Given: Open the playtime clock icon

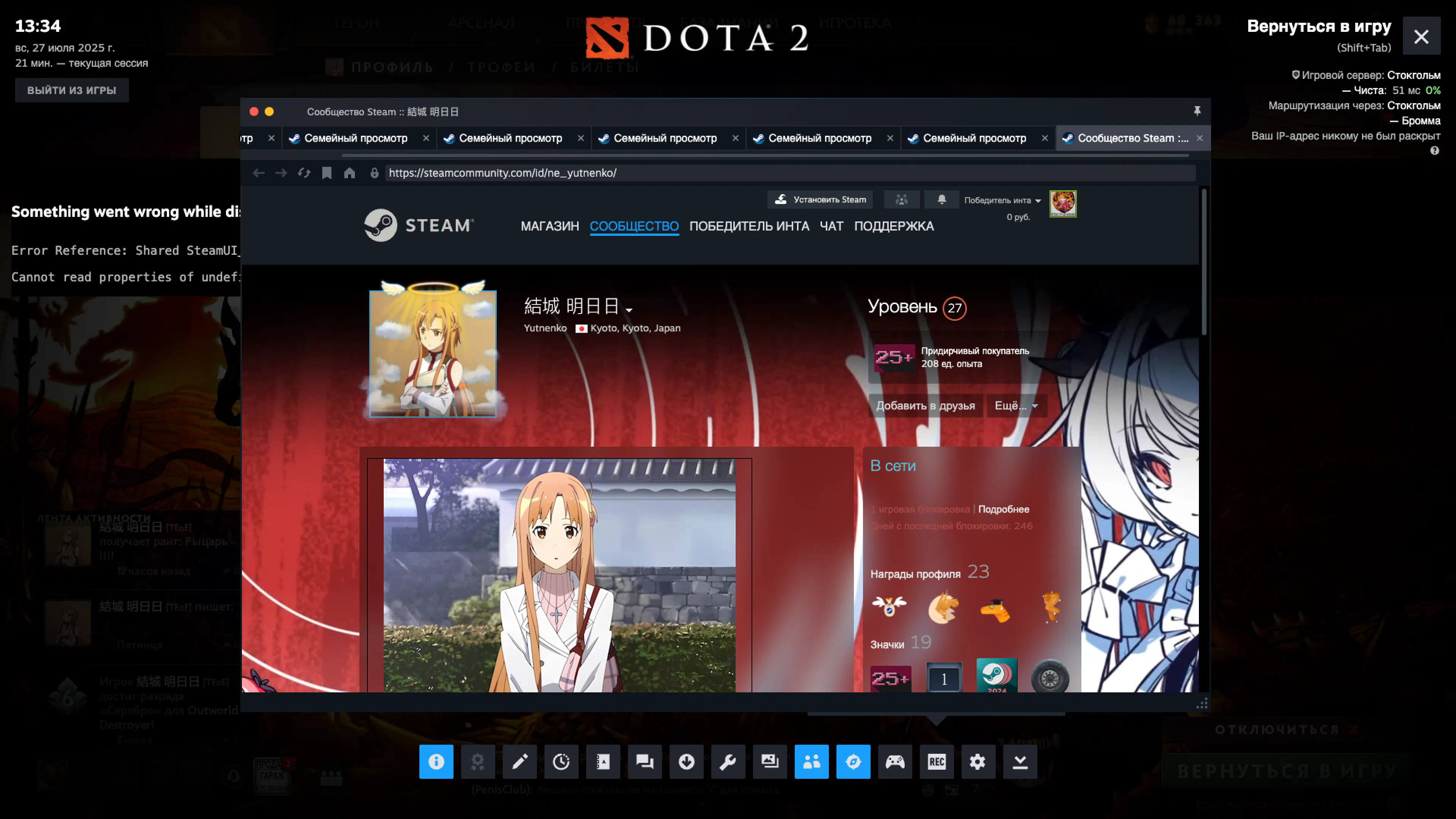Looking at the screenshot, I should [561, 761].
